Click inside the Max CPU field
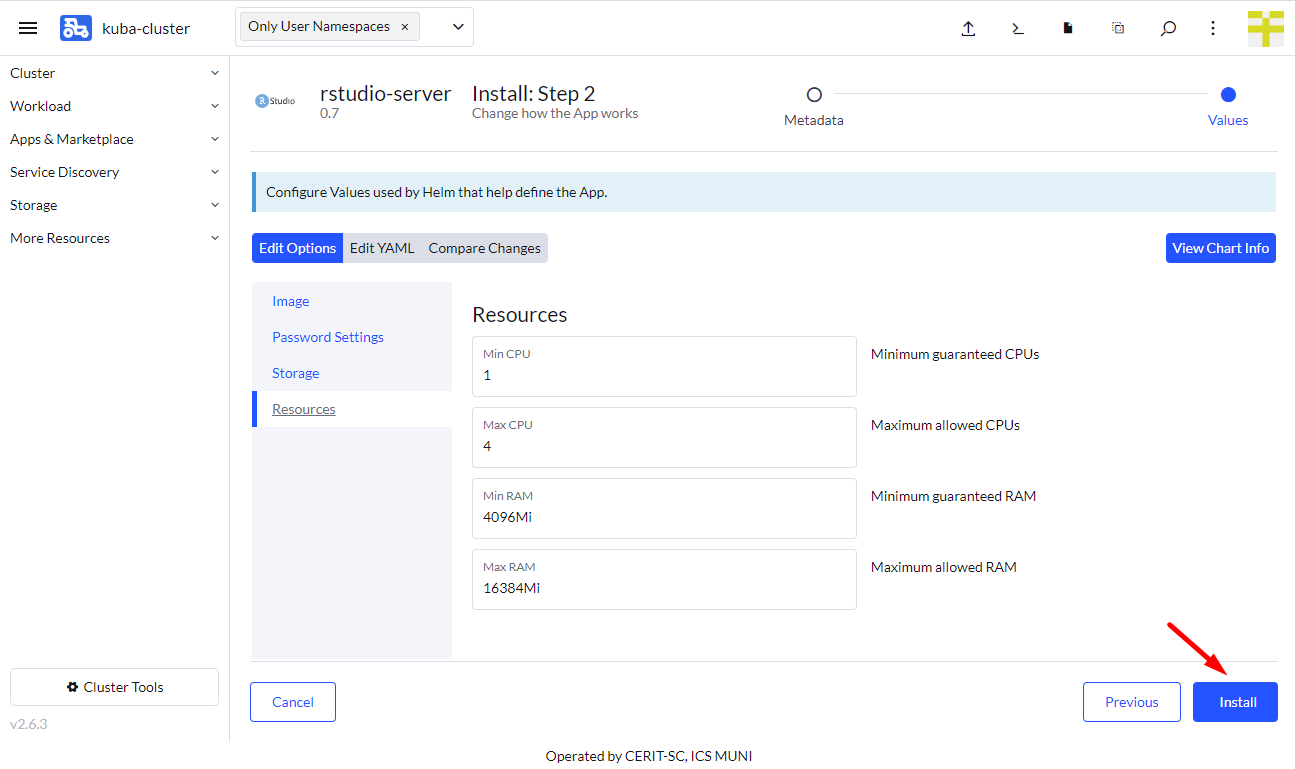Image resolution: width=1295 pixels, height=769 pixels. [664, 445]
